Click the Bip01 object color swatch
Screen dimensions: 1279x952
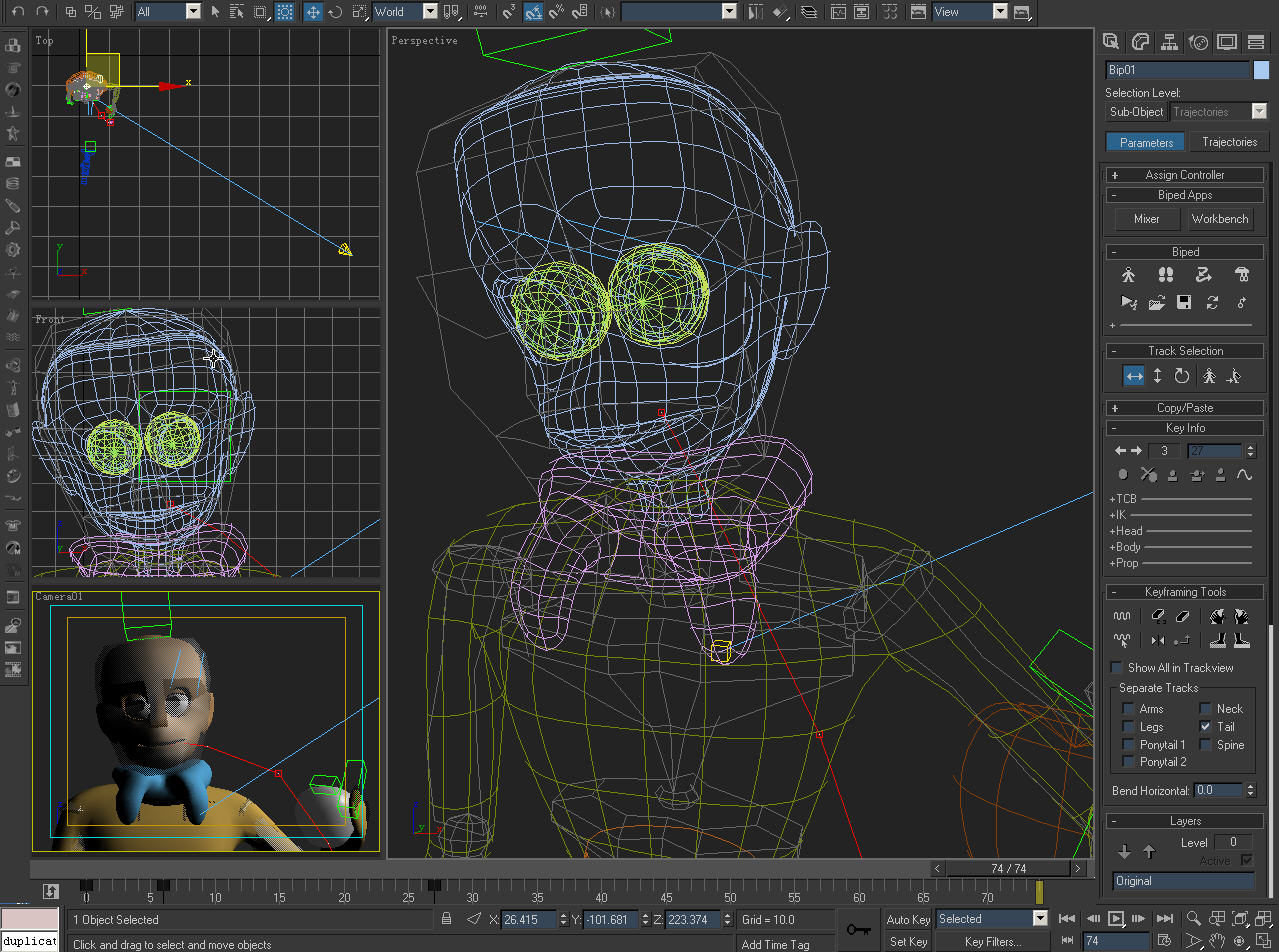(1261, 70)
